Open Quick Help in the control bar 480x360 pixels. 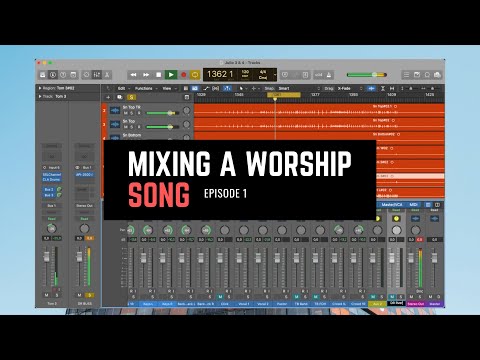click(63, 75)
